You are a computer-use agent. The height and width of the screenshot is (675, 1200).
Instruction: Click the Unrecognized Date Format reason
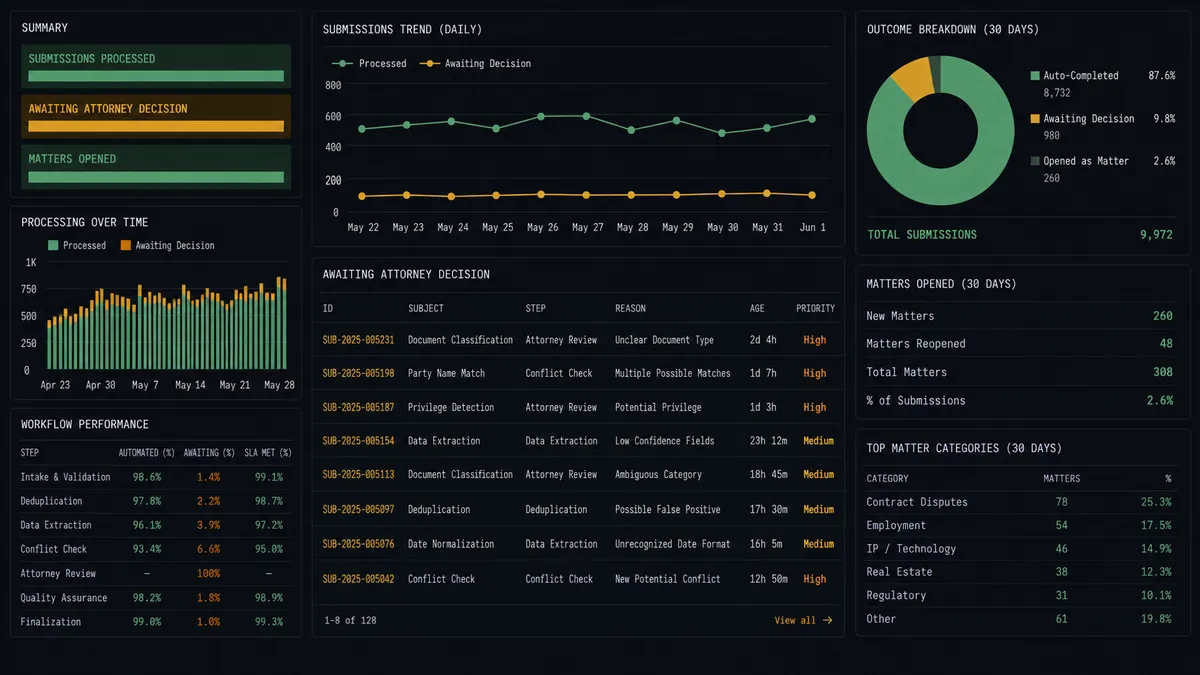coord(673,544)
